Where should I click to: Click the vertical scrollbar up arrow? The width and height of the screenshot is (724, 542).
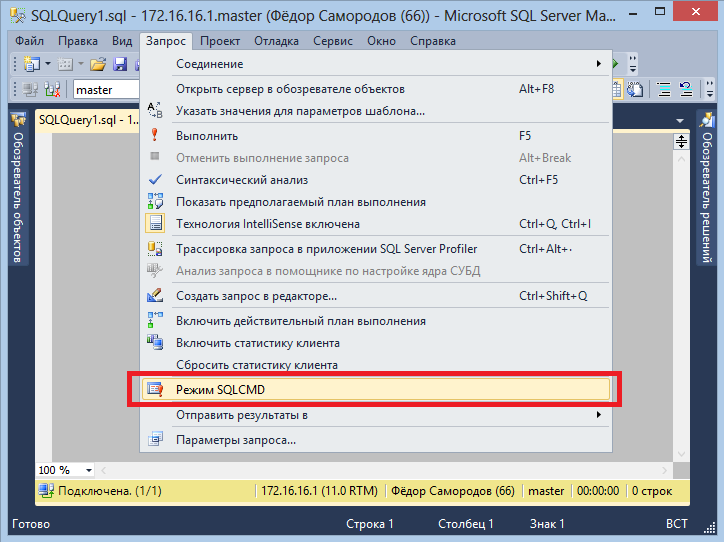682,159
